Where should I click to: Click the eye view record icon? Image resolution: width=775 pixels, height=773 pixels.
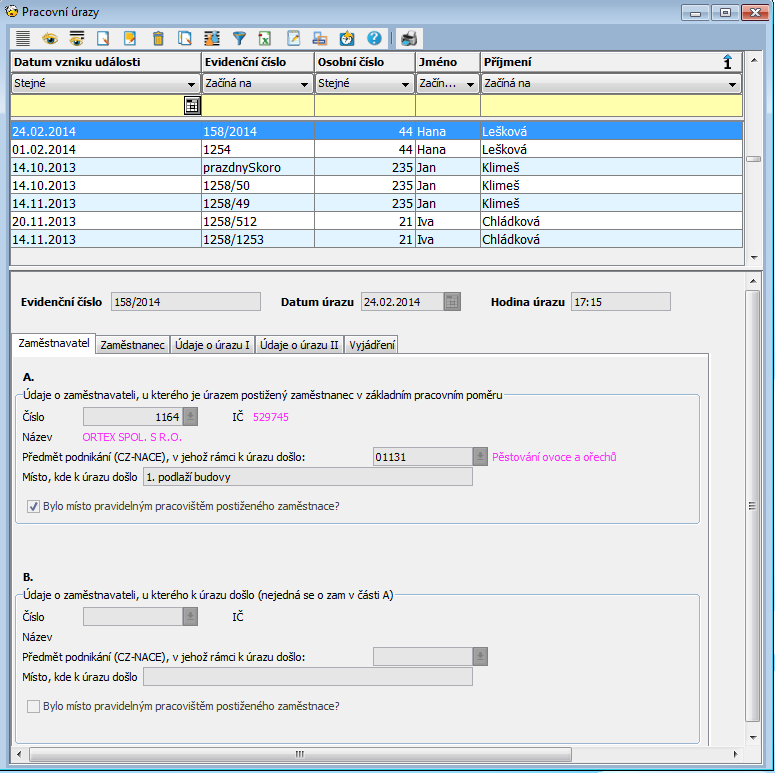click(49, 39)
